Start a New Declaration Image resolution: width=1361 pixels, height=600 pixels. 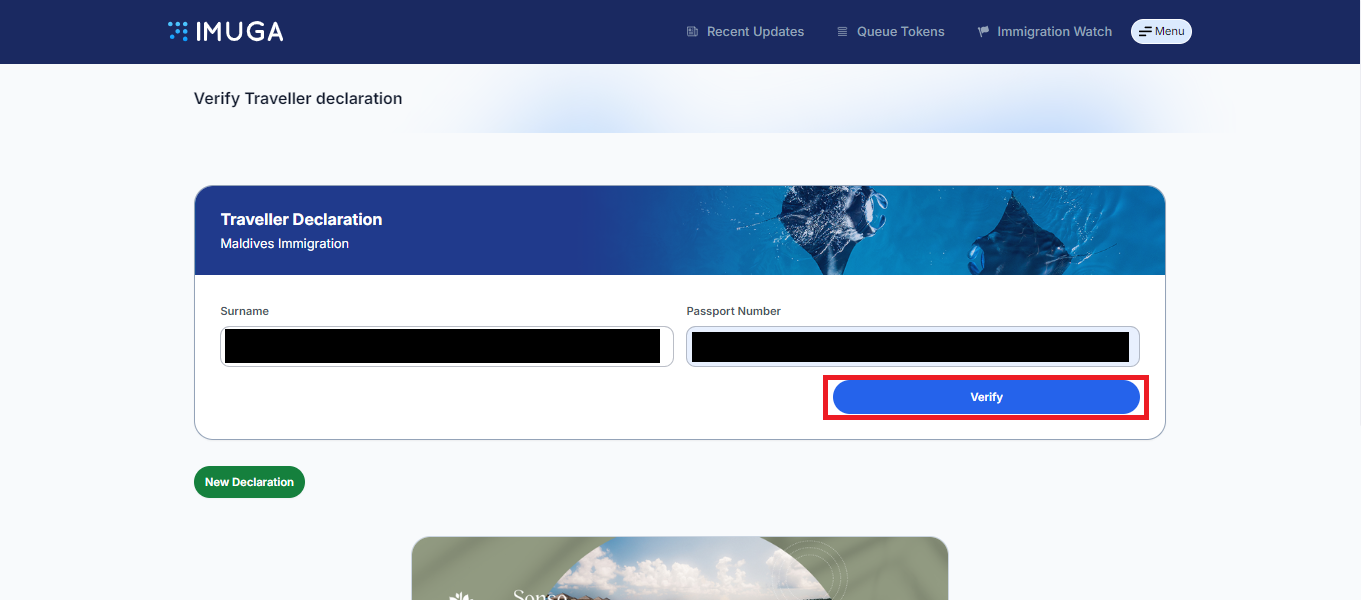pos(249,482)
